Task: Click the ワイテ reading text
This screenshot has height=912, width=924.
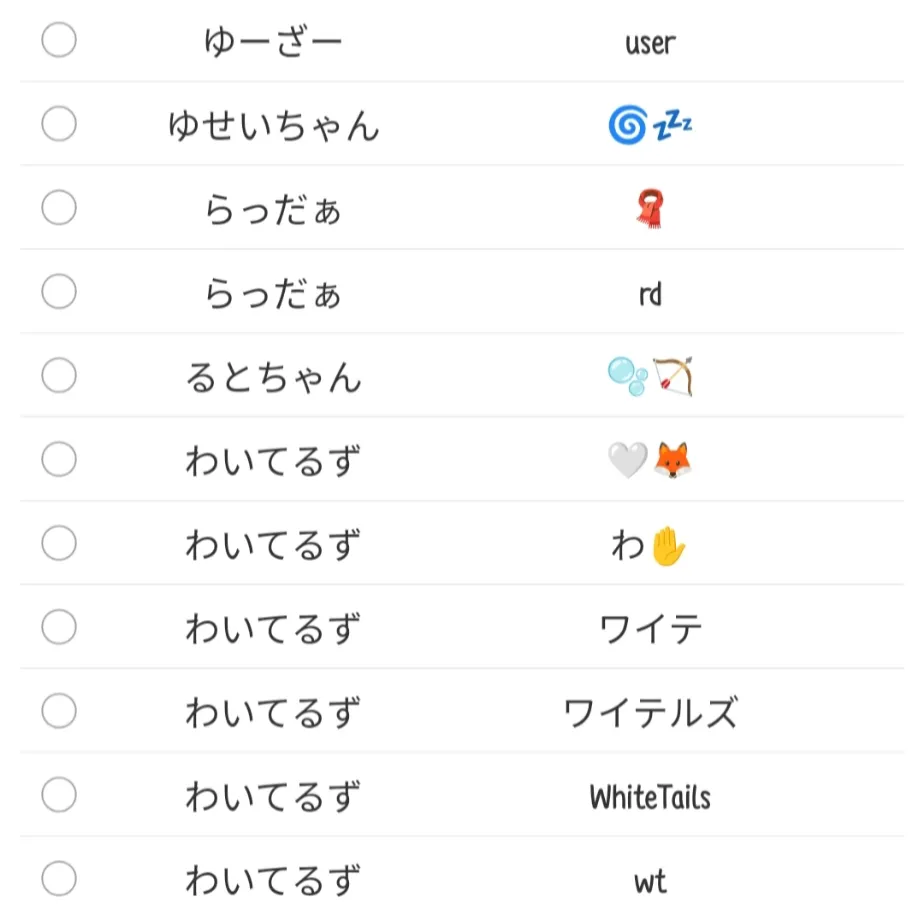Action: pos(650,630)
